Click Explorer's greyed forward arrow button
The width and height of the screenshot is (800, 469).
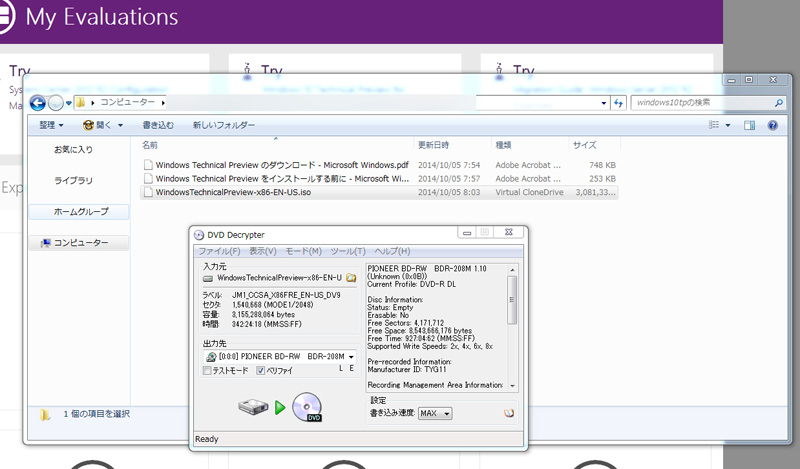pyautogui.click(x=56, y=103)
